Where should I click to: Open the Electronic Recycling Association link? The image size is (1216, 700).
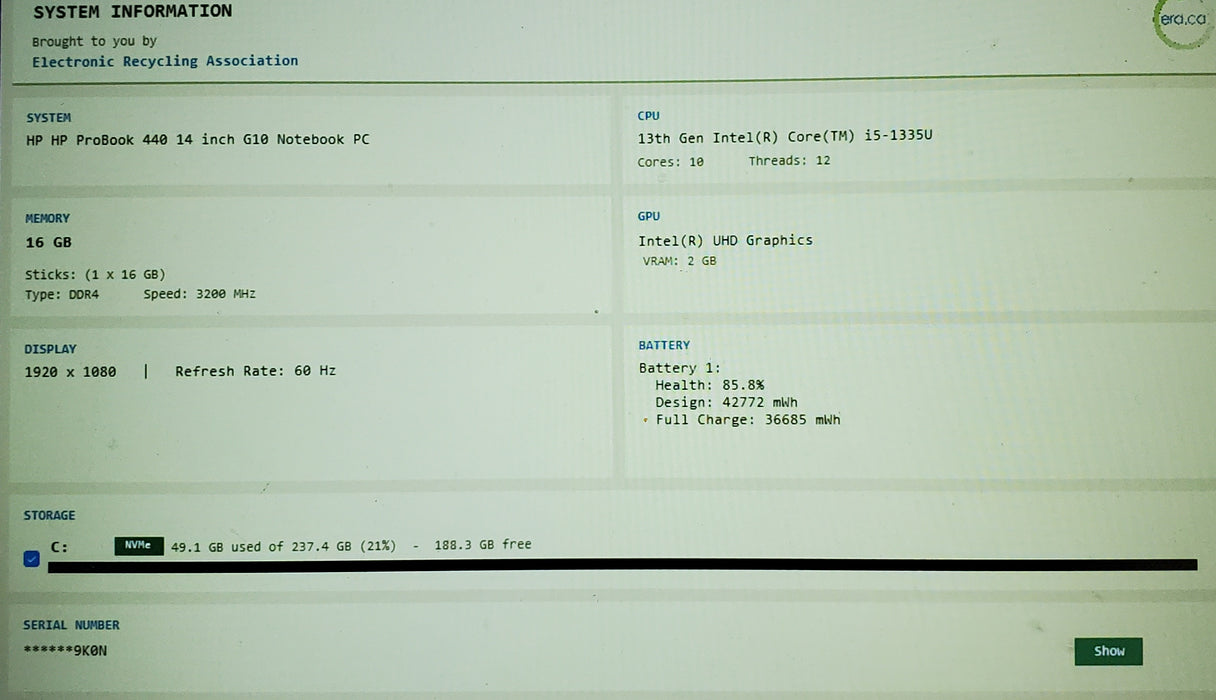point(165,61)
